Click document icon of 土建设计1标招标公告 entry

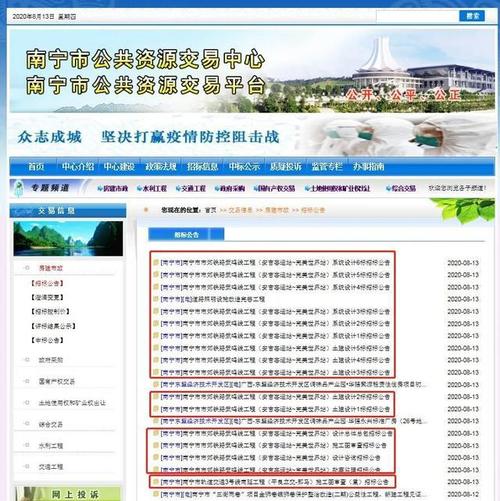pos(155,409)
